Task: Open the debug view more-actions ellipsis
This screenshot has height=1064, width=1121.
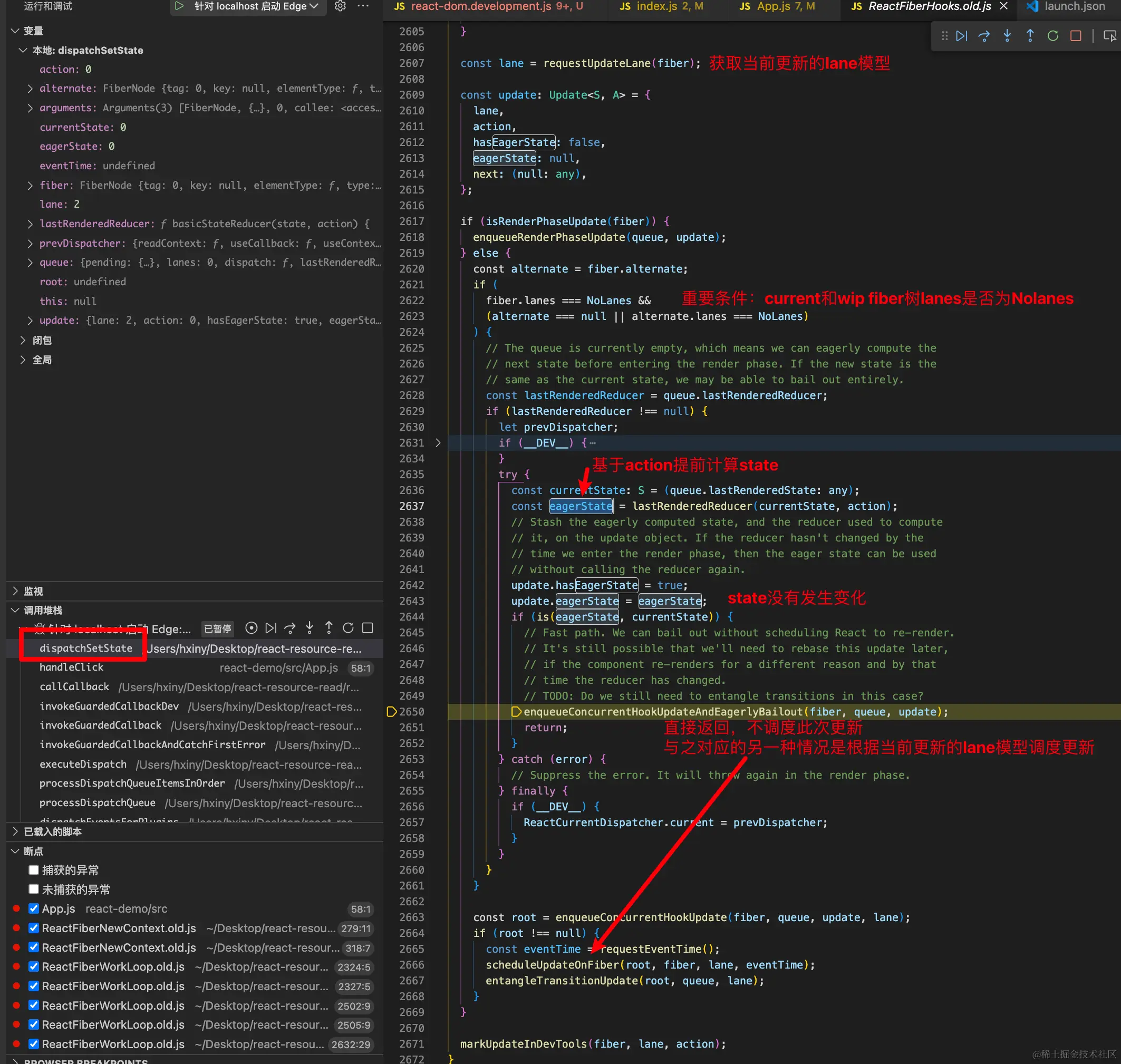Action: tap(363, 6)
